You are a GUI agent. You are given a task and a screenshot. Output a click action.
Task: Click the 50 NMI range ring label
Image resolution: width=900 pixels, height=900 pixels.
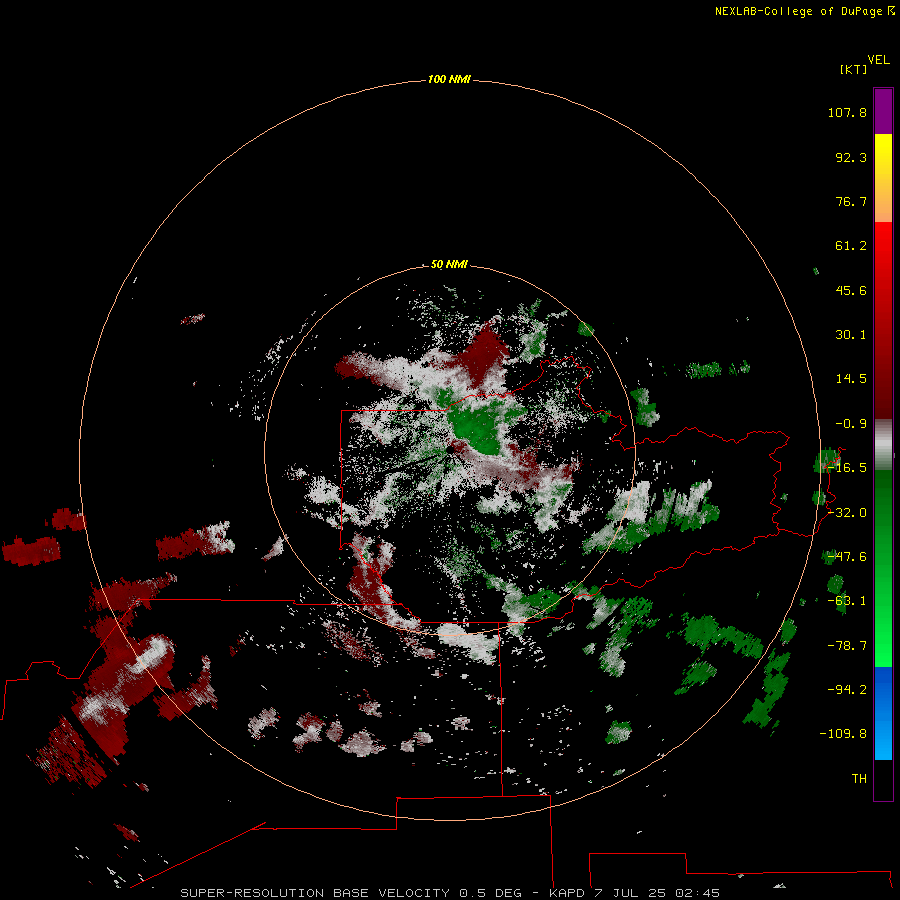449,264
